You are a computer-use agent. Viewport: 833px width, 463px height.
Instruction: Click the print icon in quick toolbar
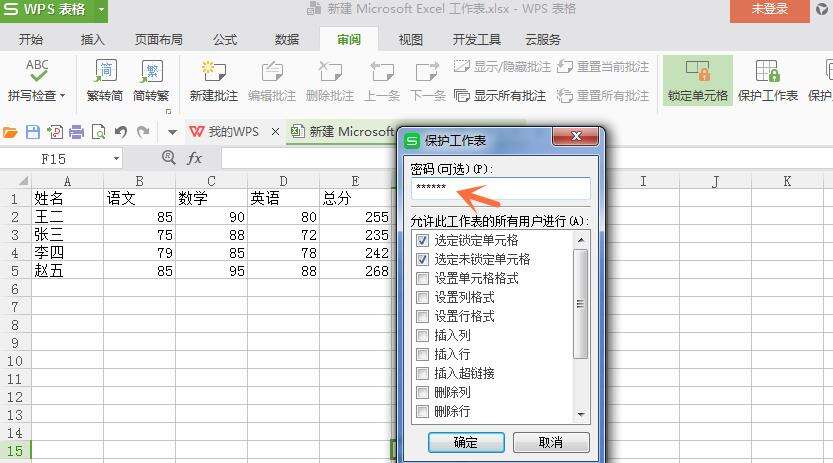pos(76,132)
